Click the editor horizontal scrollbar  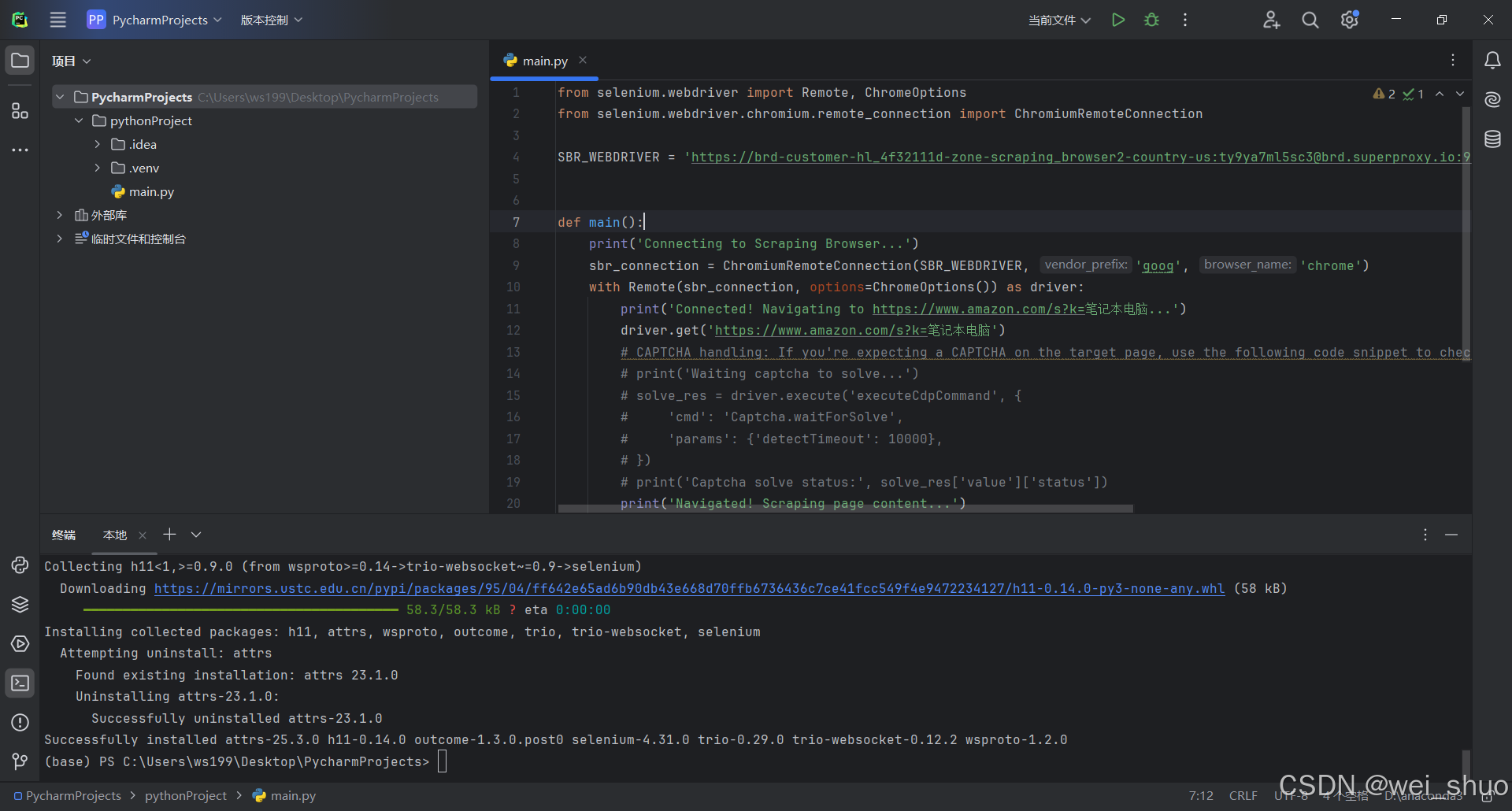(x=845, y=509)
